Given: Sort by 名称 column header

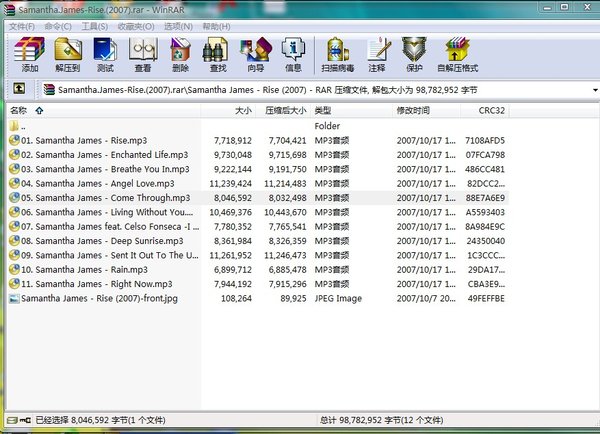Looking at the screenshot, I should point(104,111).
